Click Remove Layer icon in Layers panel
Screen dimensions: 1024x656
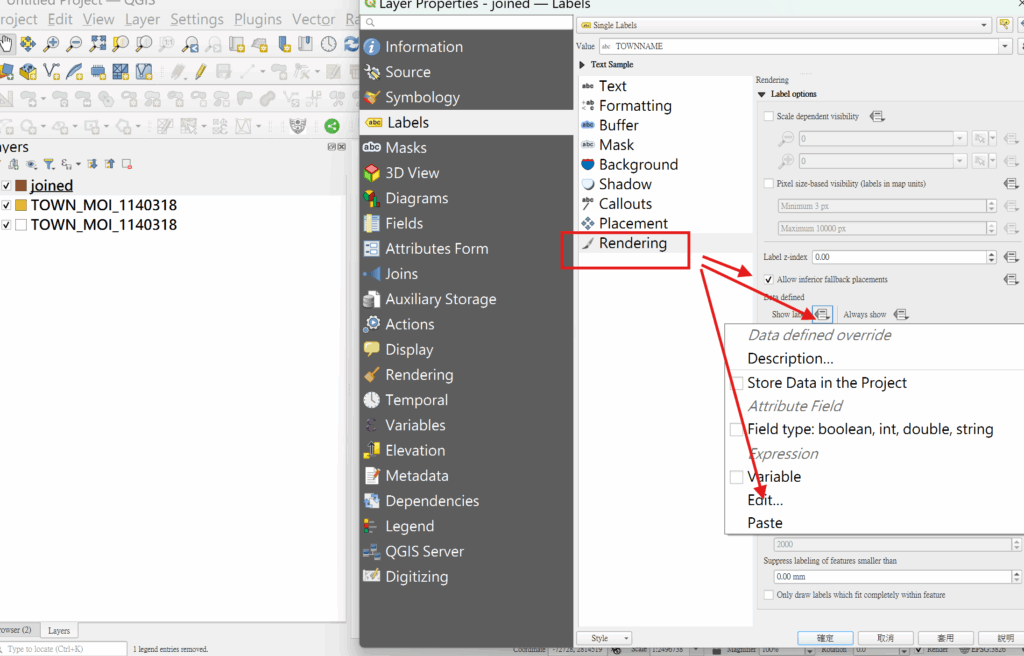pos(127,164)
